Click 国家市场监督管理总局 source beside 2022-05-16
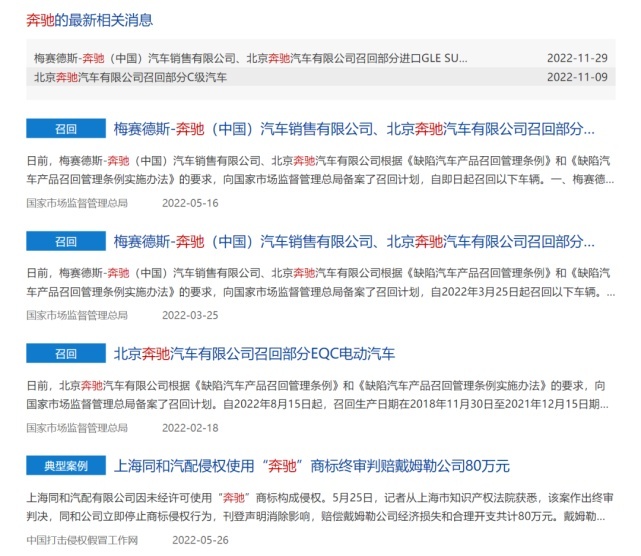This screenshot has width=641, height=556. 77,203
